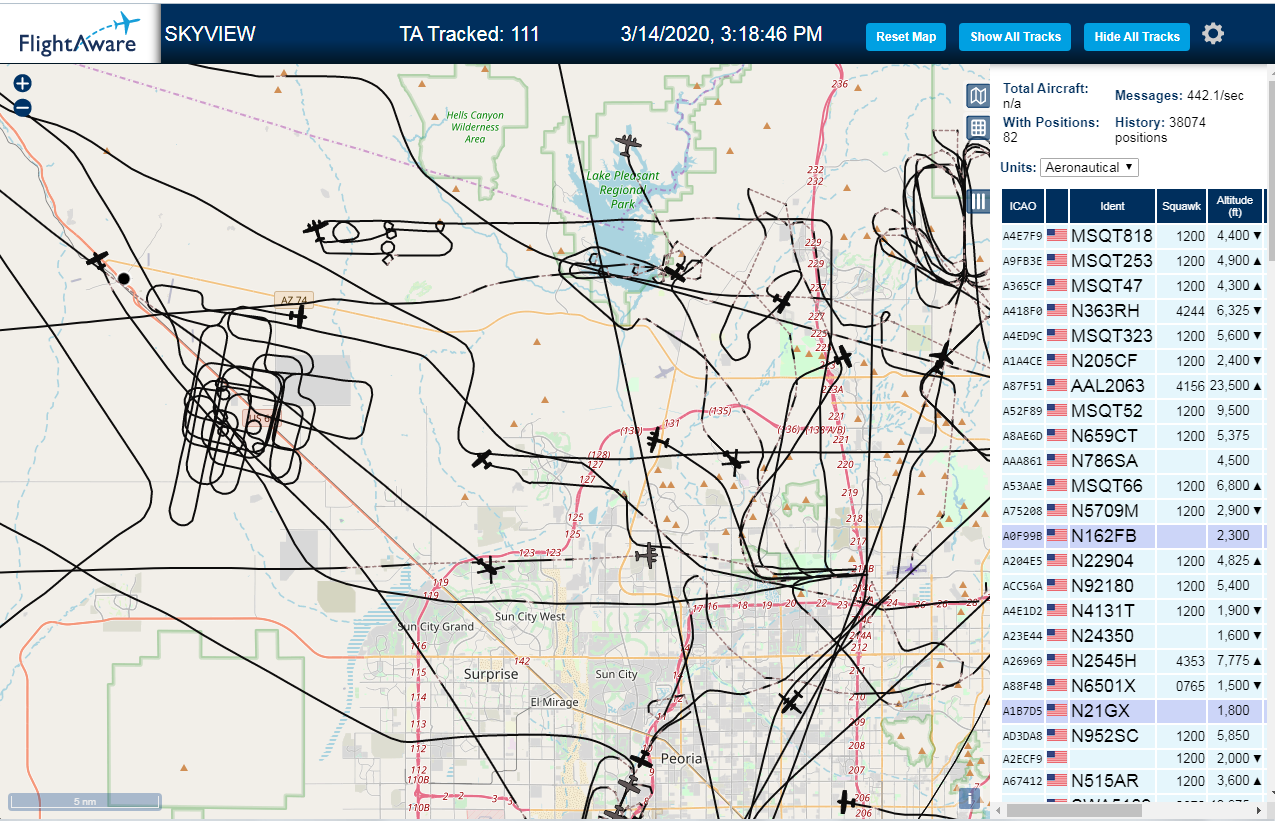The image size is (1275, 821).
Task: Select the MSQT66 aircraft row
Action: [1133, 486]
